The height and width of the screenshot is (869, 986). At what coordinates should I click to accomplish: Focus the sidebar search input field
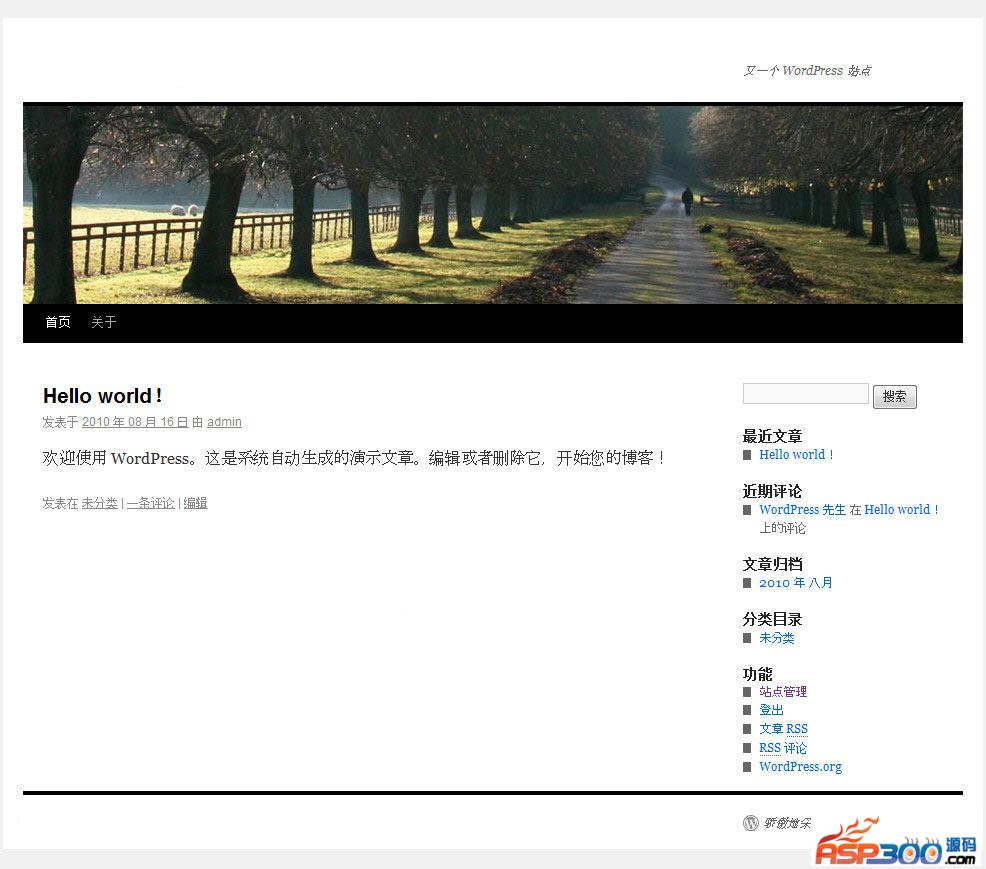click(806, 394)
